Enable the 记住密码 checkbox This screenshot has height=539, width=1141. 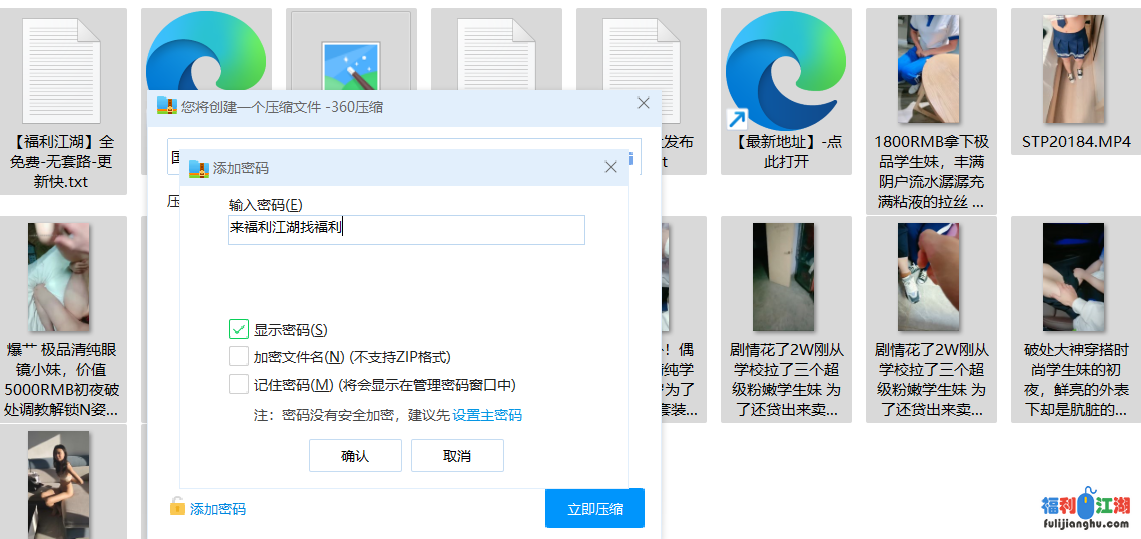coord(239,385)
